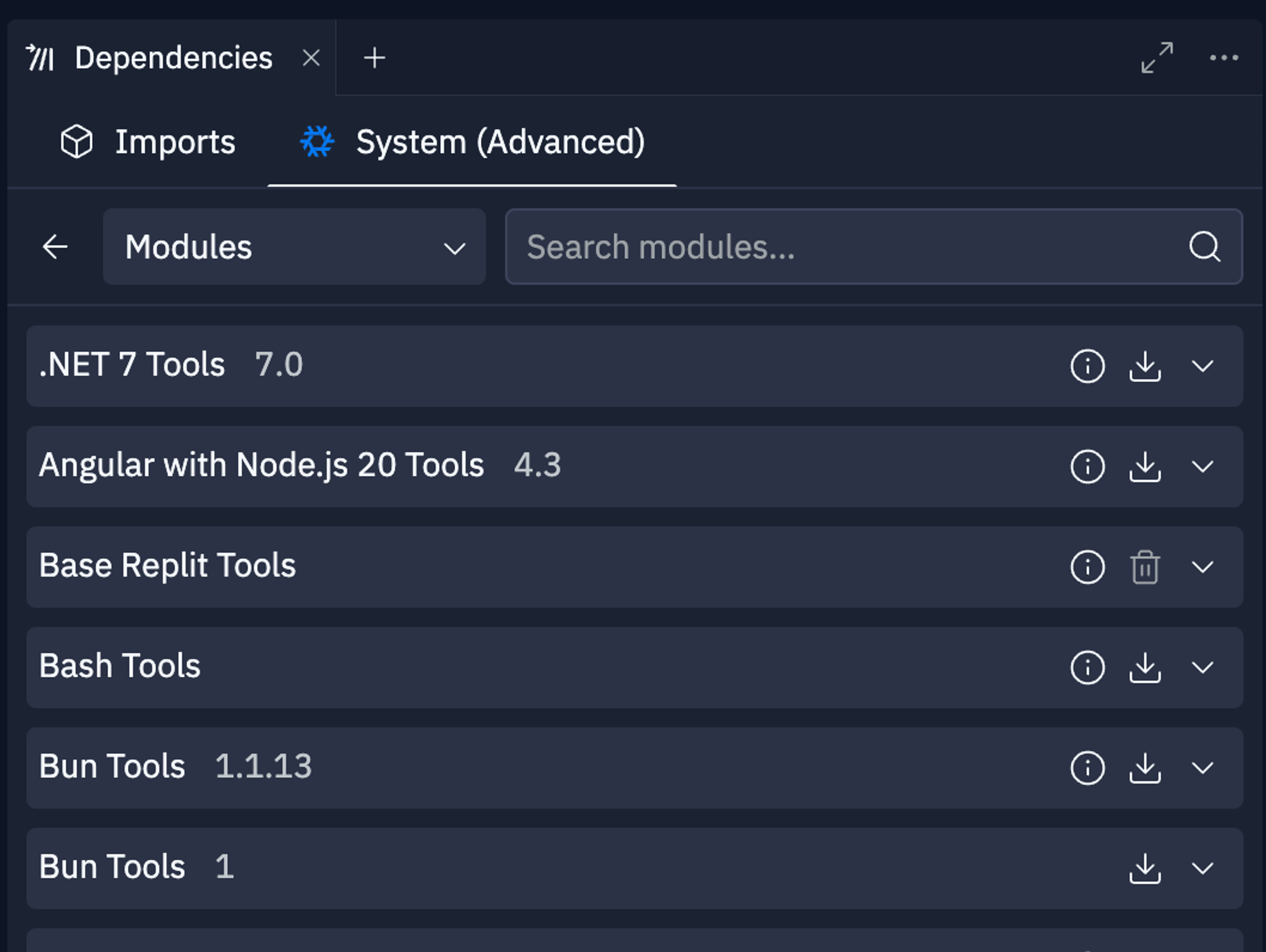Switch to the Imports tab

148,142
